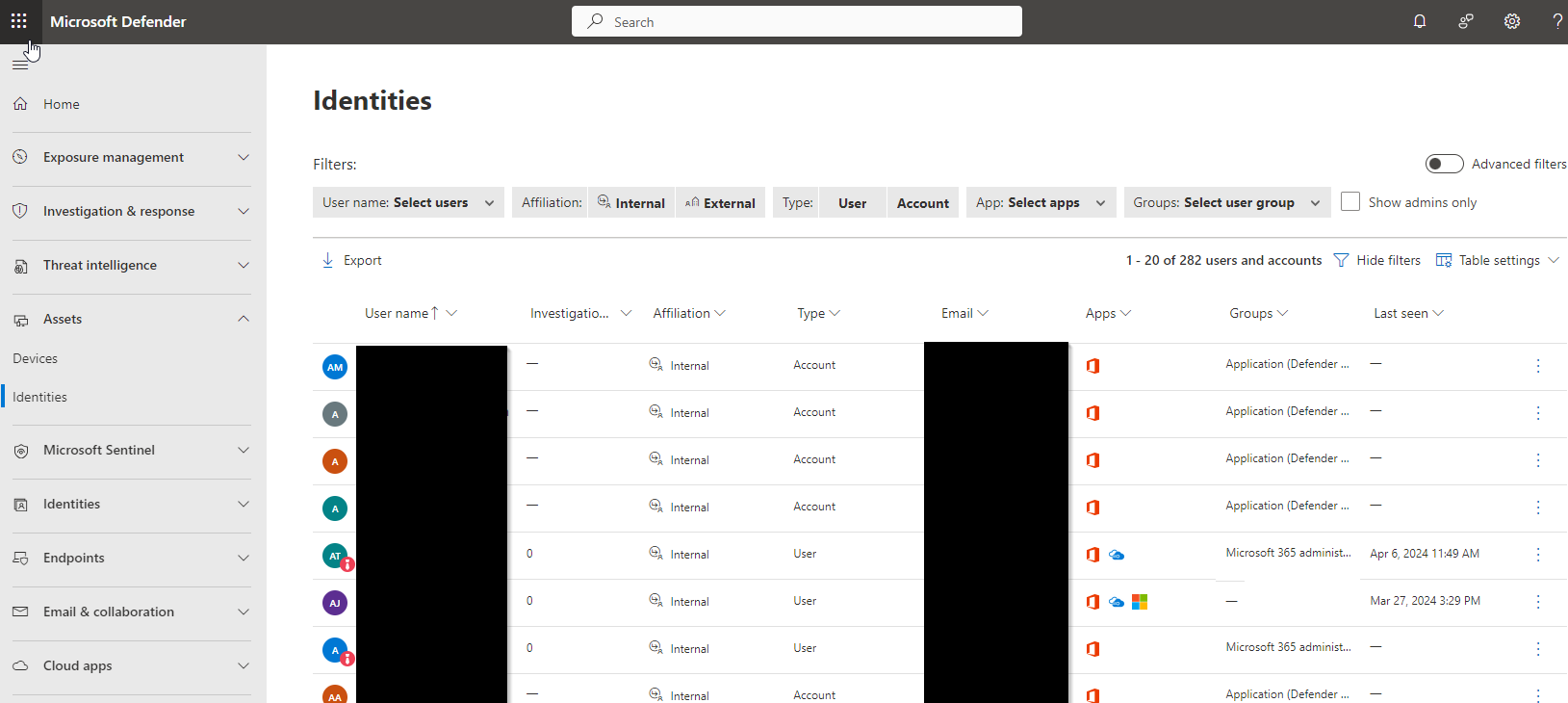This screenshot has height=703, width=1568.
Task: Click Hide filters button
Action: pyautogui.click(x=1377, y=260)
